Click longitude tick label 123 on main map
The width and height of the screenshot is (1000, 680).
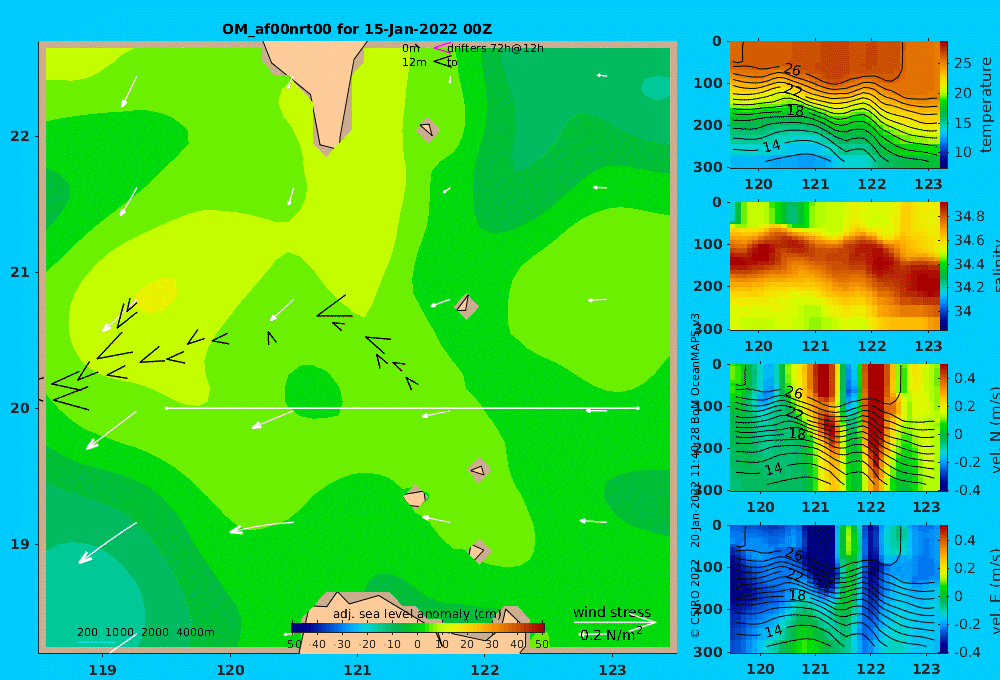pyautogui.click(x=612, y=670)
